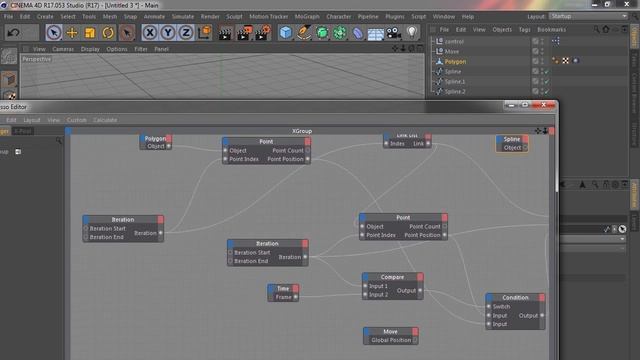Screen dimensions: 640x360
Task: Open the Layout dropdown showing Startup
Action: tap(588, 16)
